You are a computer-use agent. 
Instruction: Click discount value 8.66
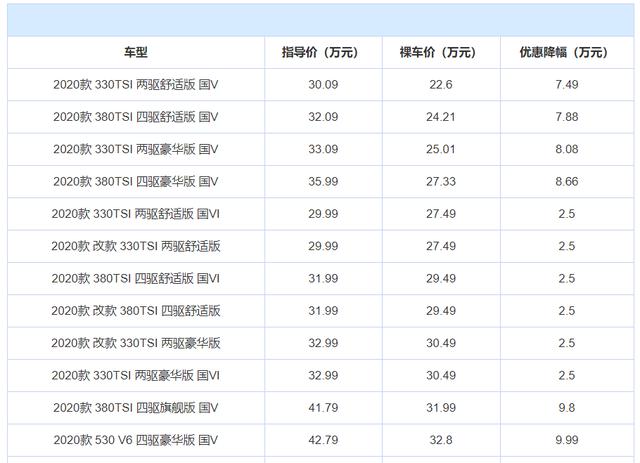567,181
